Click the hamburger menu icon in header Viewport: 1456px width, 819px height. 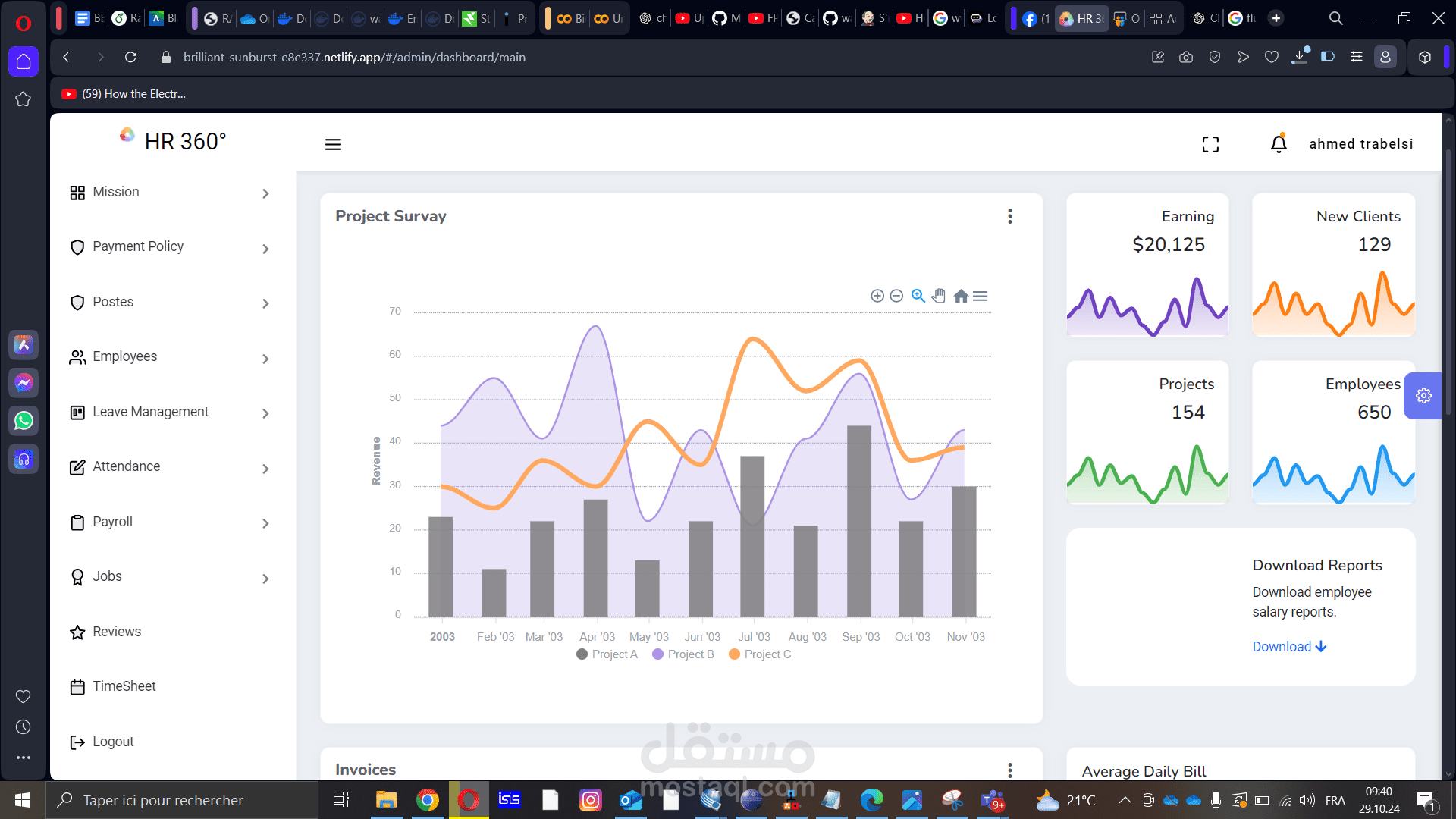(333, 144)
